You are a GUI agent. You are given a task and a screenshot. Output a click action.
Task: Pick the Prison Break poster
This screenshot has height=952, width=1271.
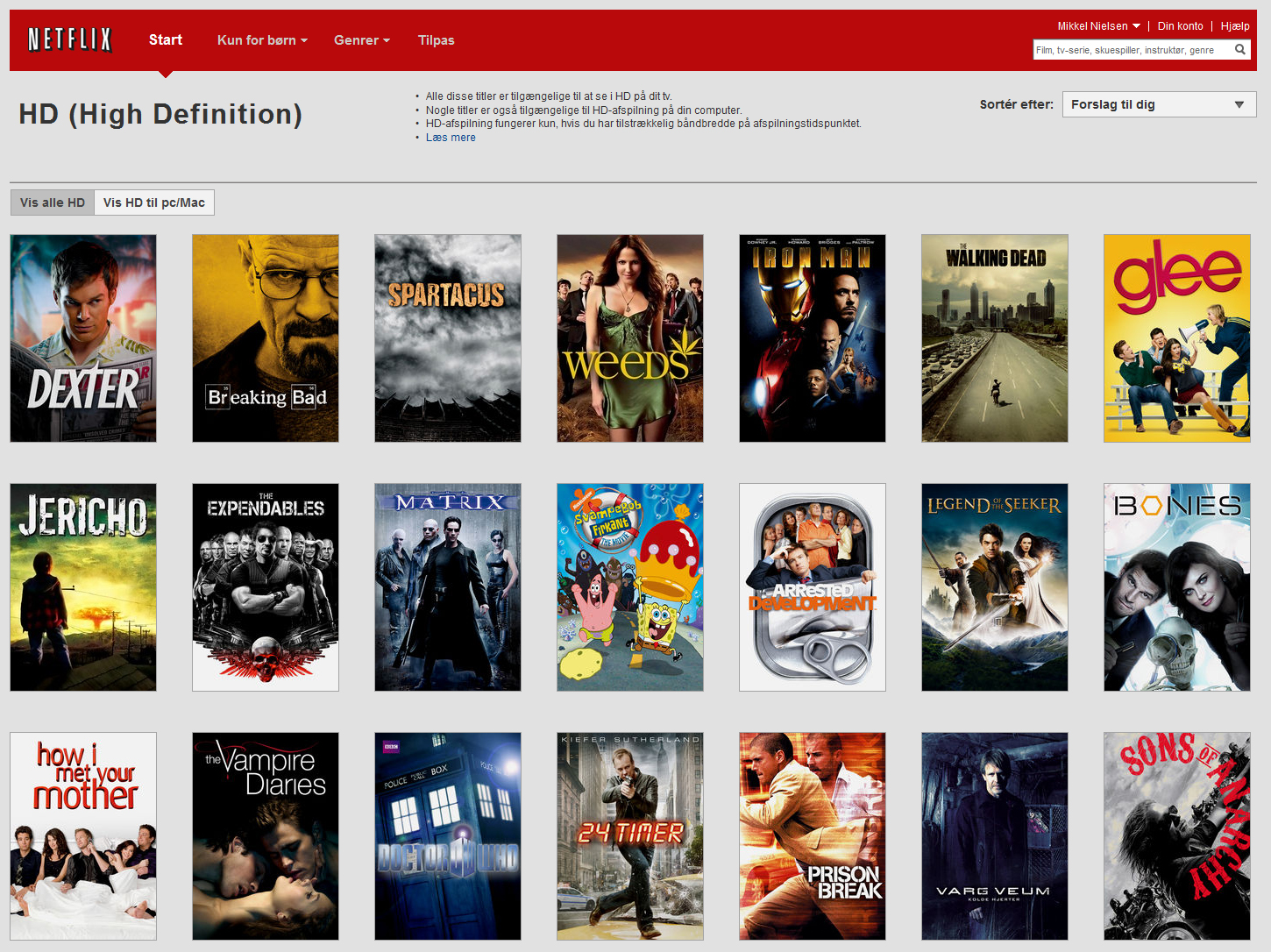tap(813, 836)
